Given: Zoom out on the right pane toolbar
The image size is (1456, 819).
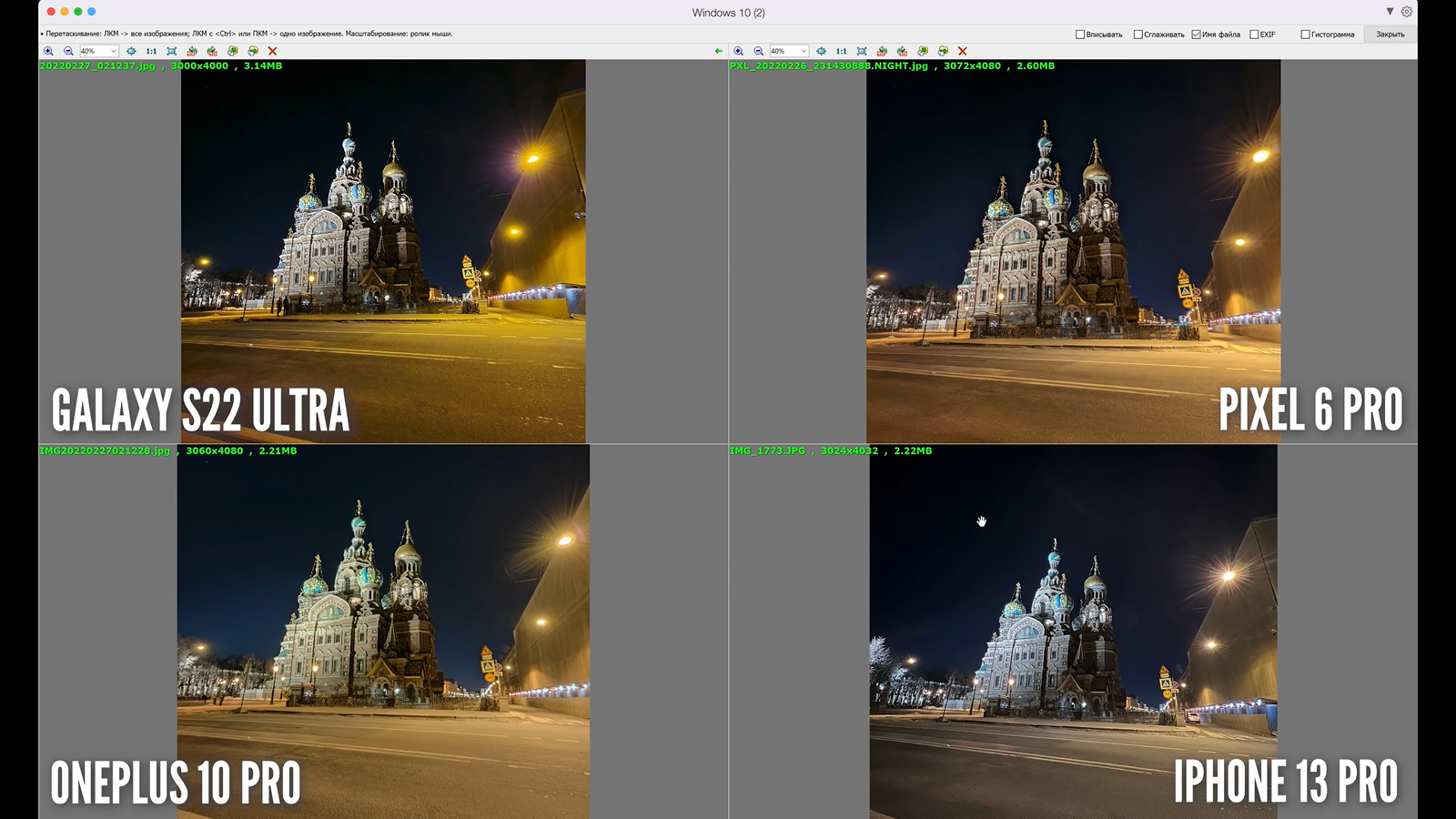Looking at the screenshot, I should point(758,51).
